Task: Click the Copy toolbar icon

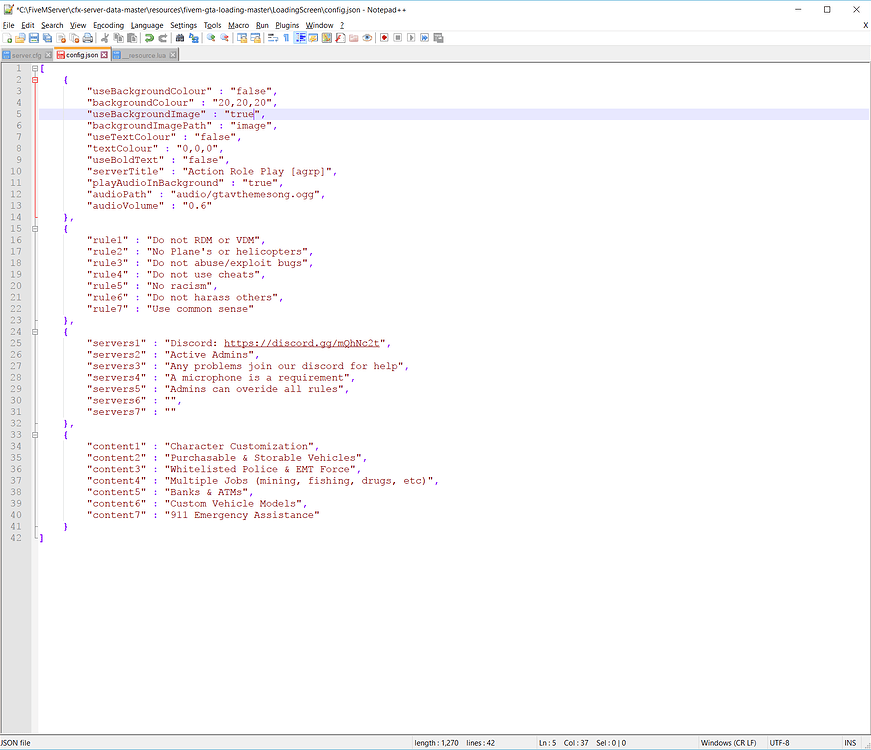Action: 118,38
